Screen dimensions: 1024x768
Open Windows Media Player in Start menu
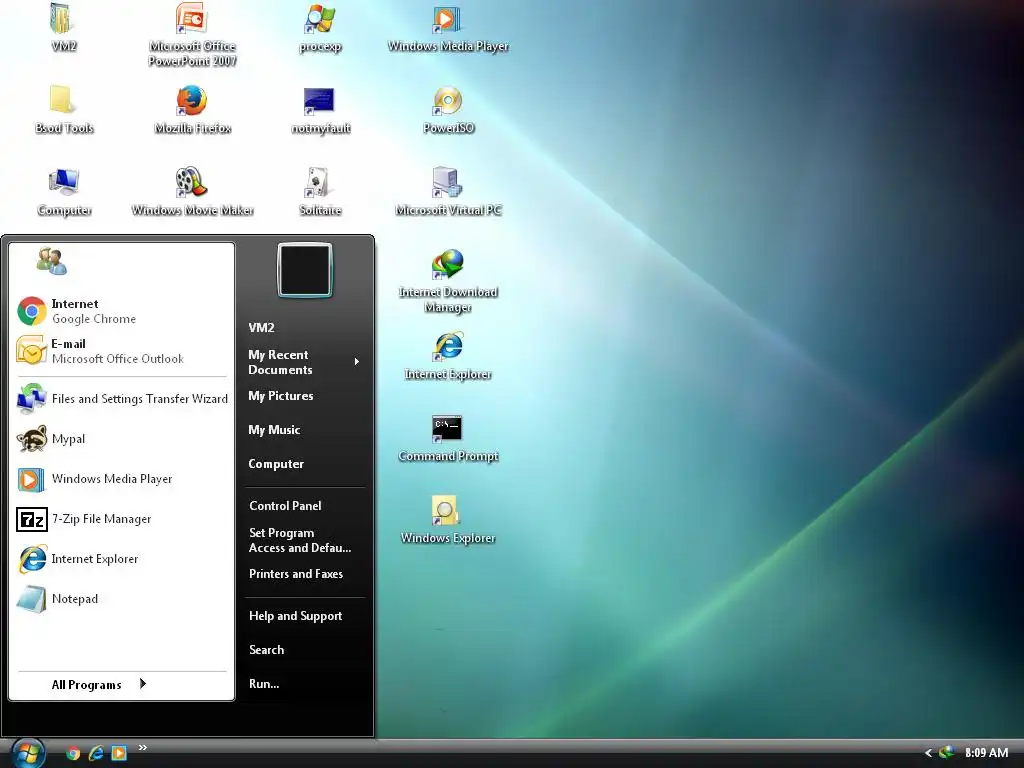pos(121,479)
